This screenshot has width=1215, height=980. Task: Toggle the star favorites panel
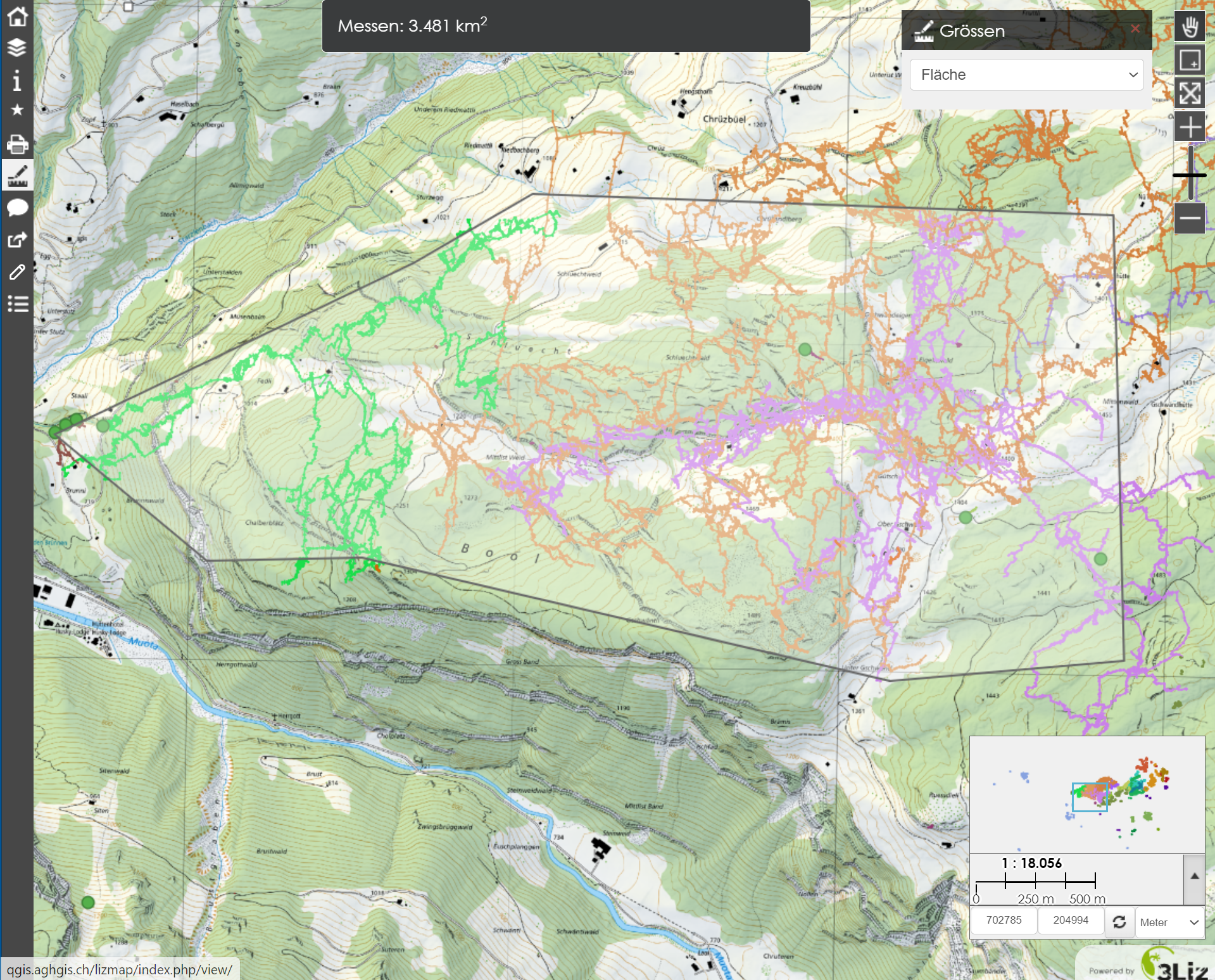click(x=17, y=110)
